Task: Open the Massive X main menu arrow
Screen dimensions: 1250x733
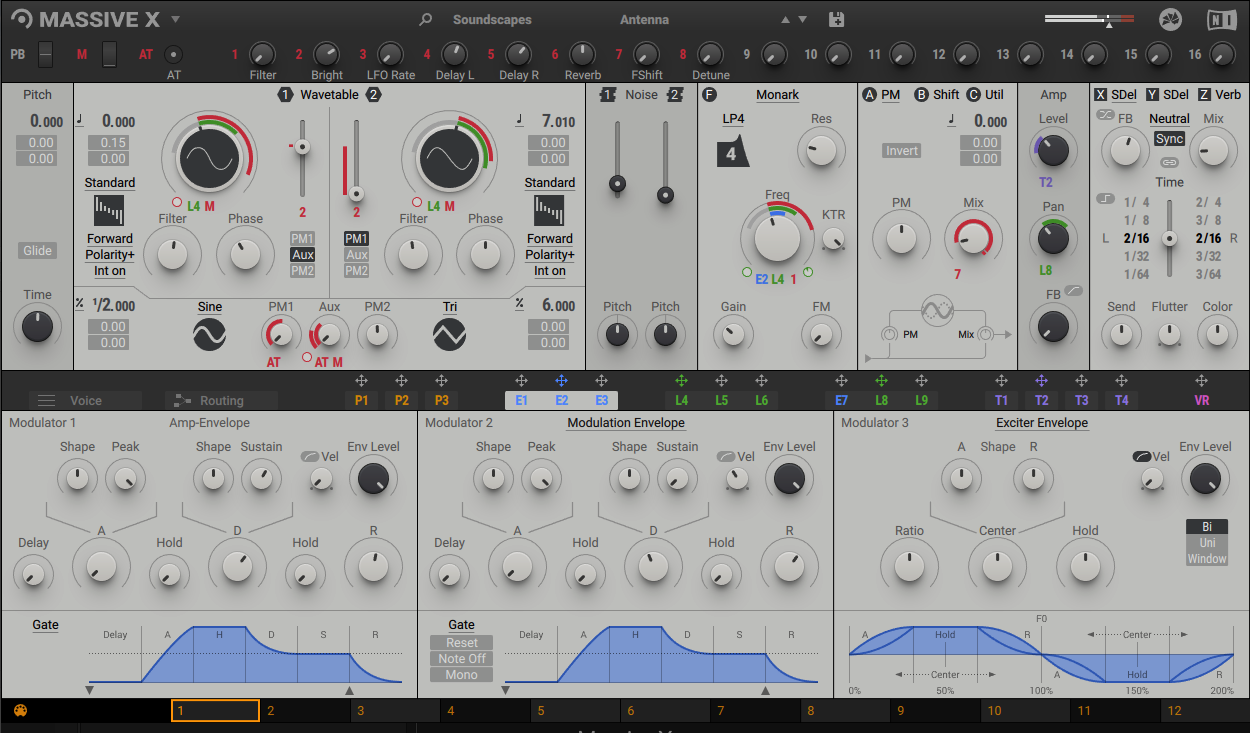Action: [175, 20]
